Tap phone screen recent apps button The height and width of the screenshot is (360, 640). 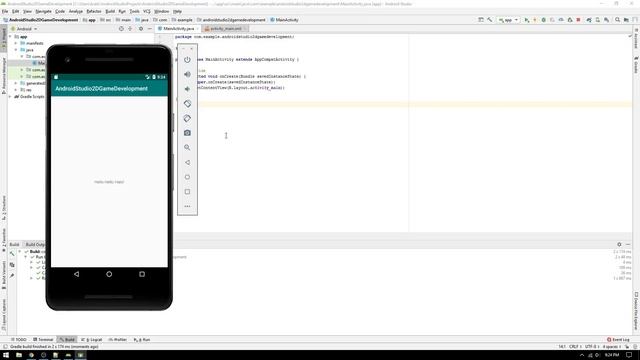142,274
